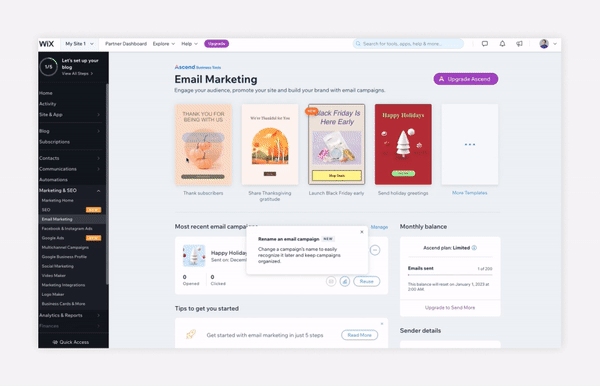Click the Happy Holidays campaign thumbnail
The height and width of the screenshot is (386, 600).
point(194,256)
